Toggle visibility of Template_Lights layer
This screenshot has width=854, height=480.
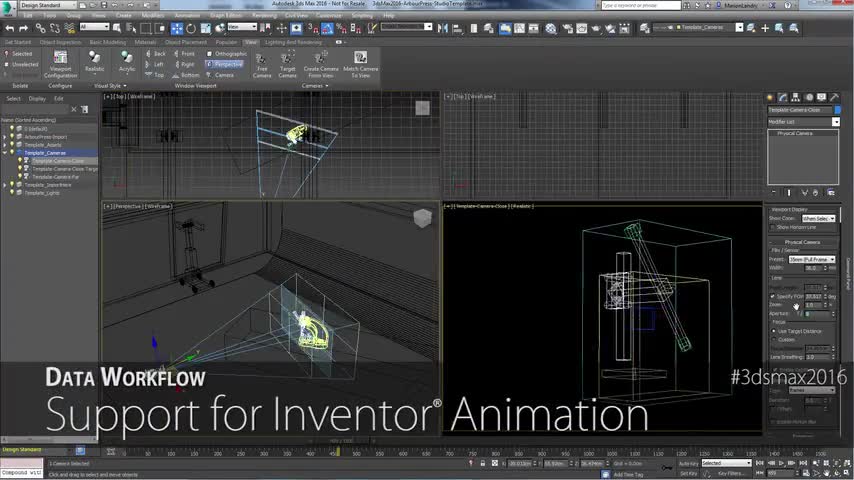click(12, 193)
